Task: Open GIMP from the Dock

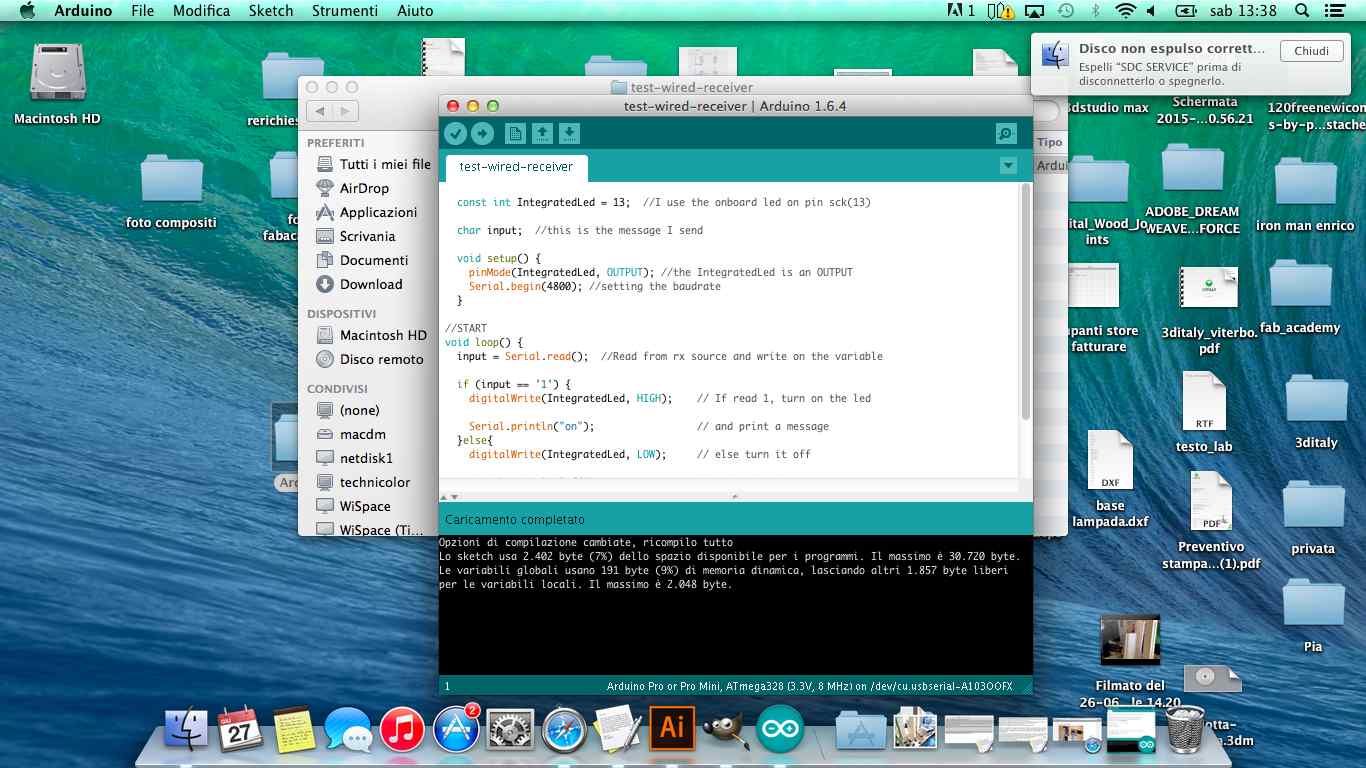Action: (x=726, y=731)
